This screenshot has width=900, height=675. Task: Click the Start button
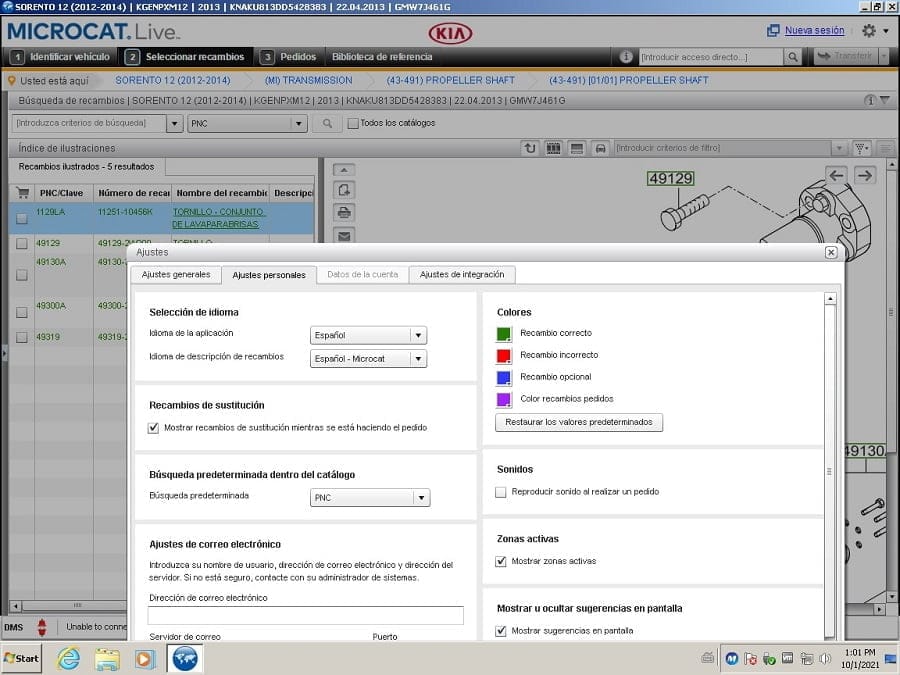click(x=21, y=658)
